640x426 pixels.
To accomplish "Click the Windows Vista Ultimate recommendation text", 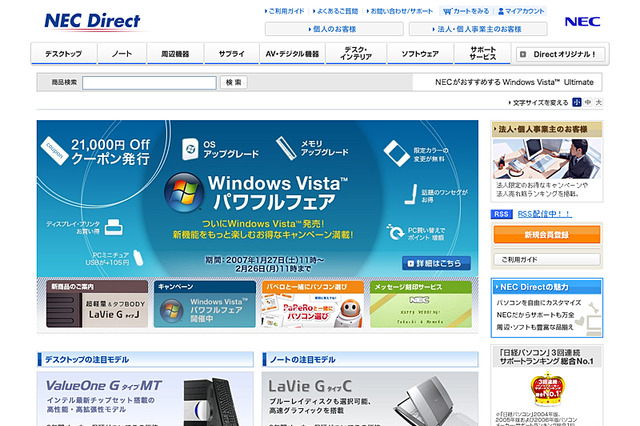I will coord(514,82).
